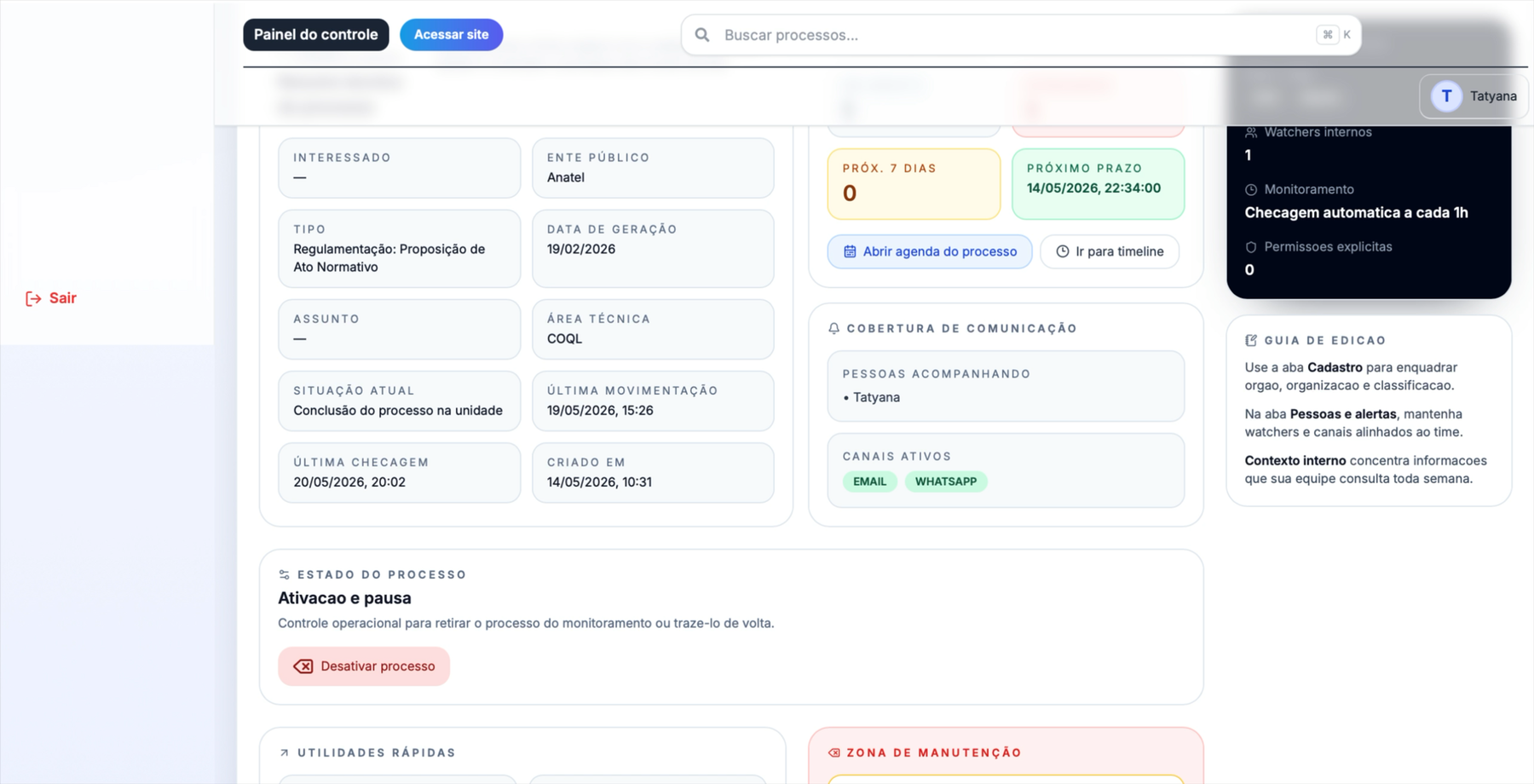This screenshot has width=1534, height=784.
Task: Click Última Checagem value 20/05/2026, 20:02
Action: pyautogui.click(x=349, y=481)
